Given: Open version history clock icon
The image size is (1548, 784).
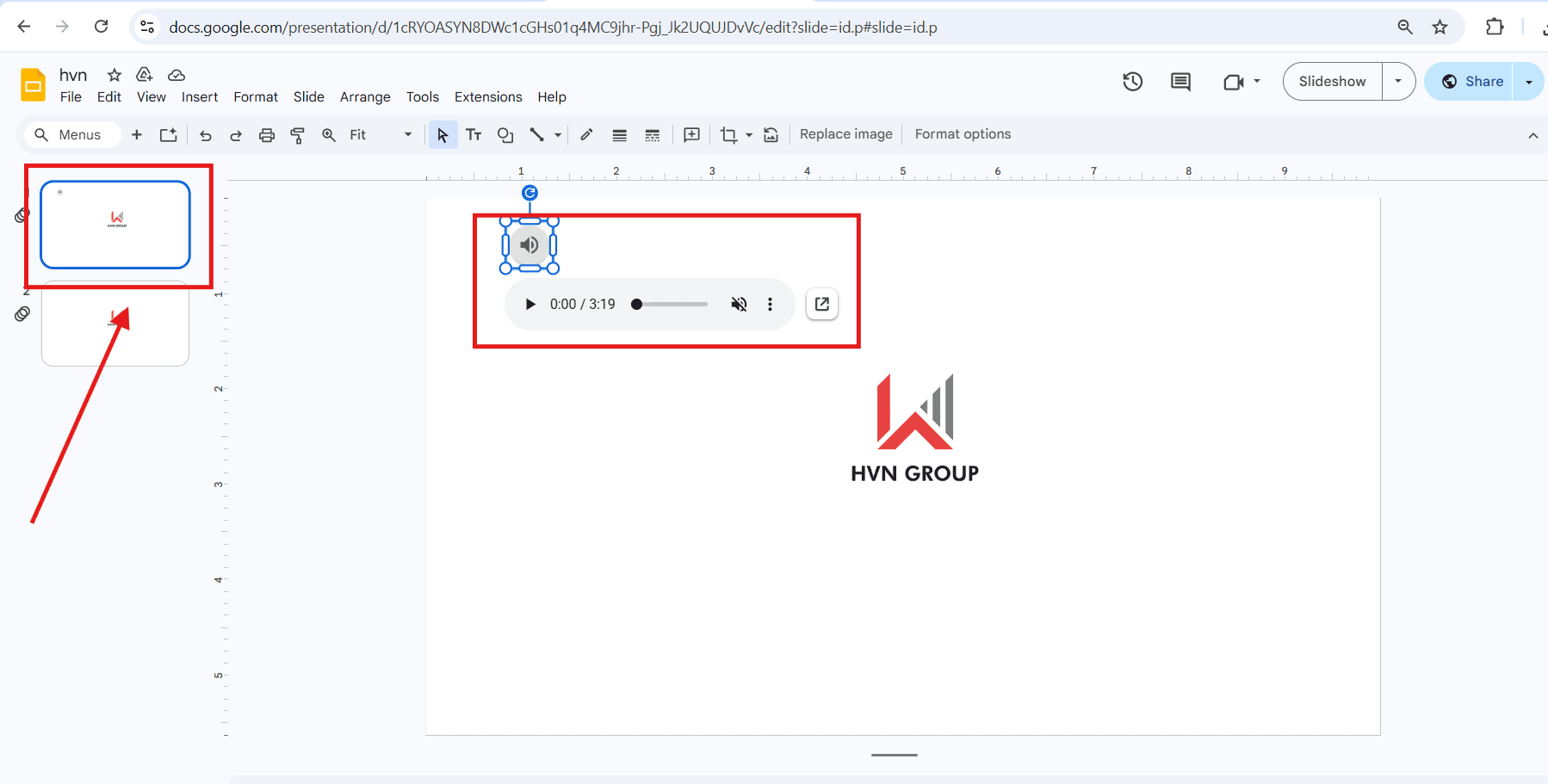Looking at the screenshot, I should click(1133, 82).
